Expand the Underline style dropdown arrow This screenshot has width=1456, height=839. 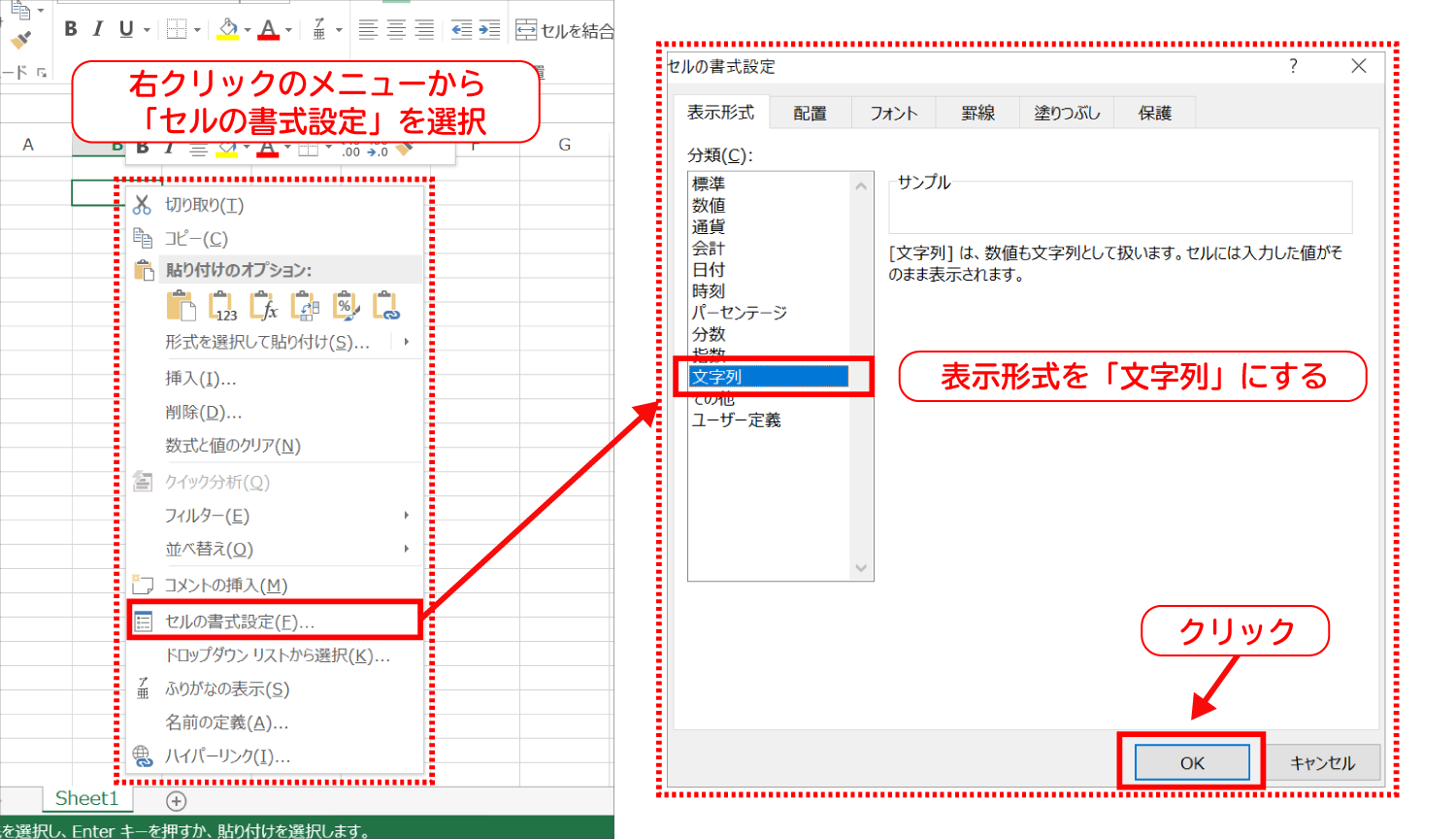(147, 30)
